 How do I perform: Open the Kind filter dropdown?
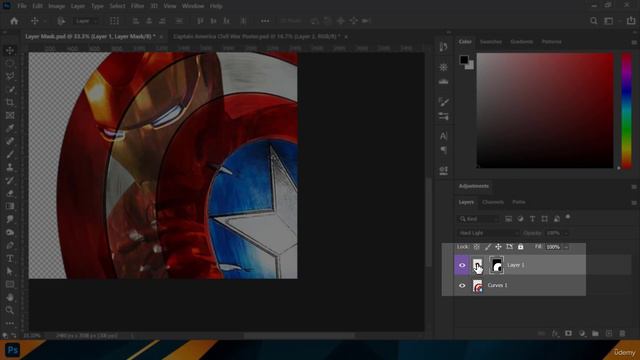pyautogui.click(x=478, y=219)
